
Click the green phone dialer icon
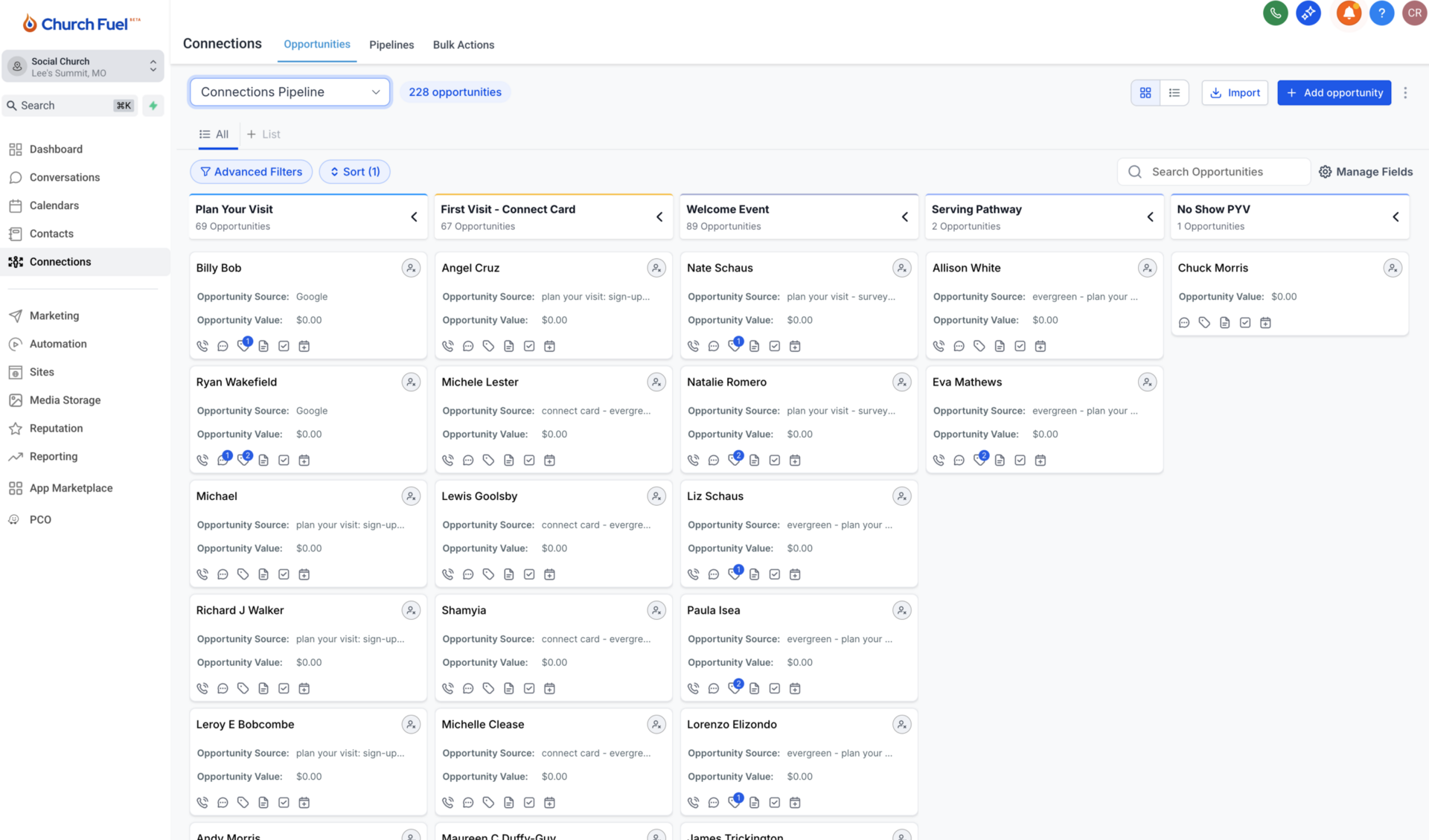tap(1275, 13)
